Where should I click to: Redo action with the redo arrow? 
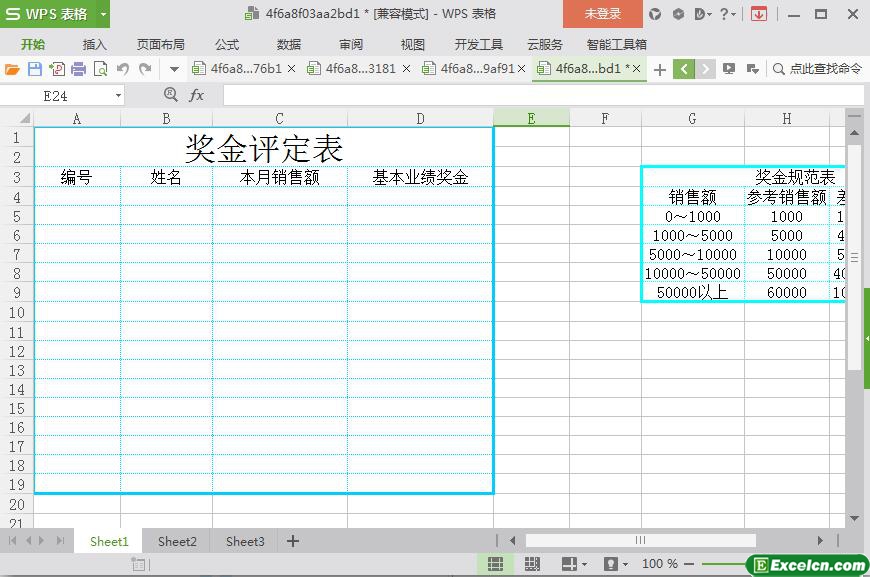pyautogui.click(x=145, y=69)
